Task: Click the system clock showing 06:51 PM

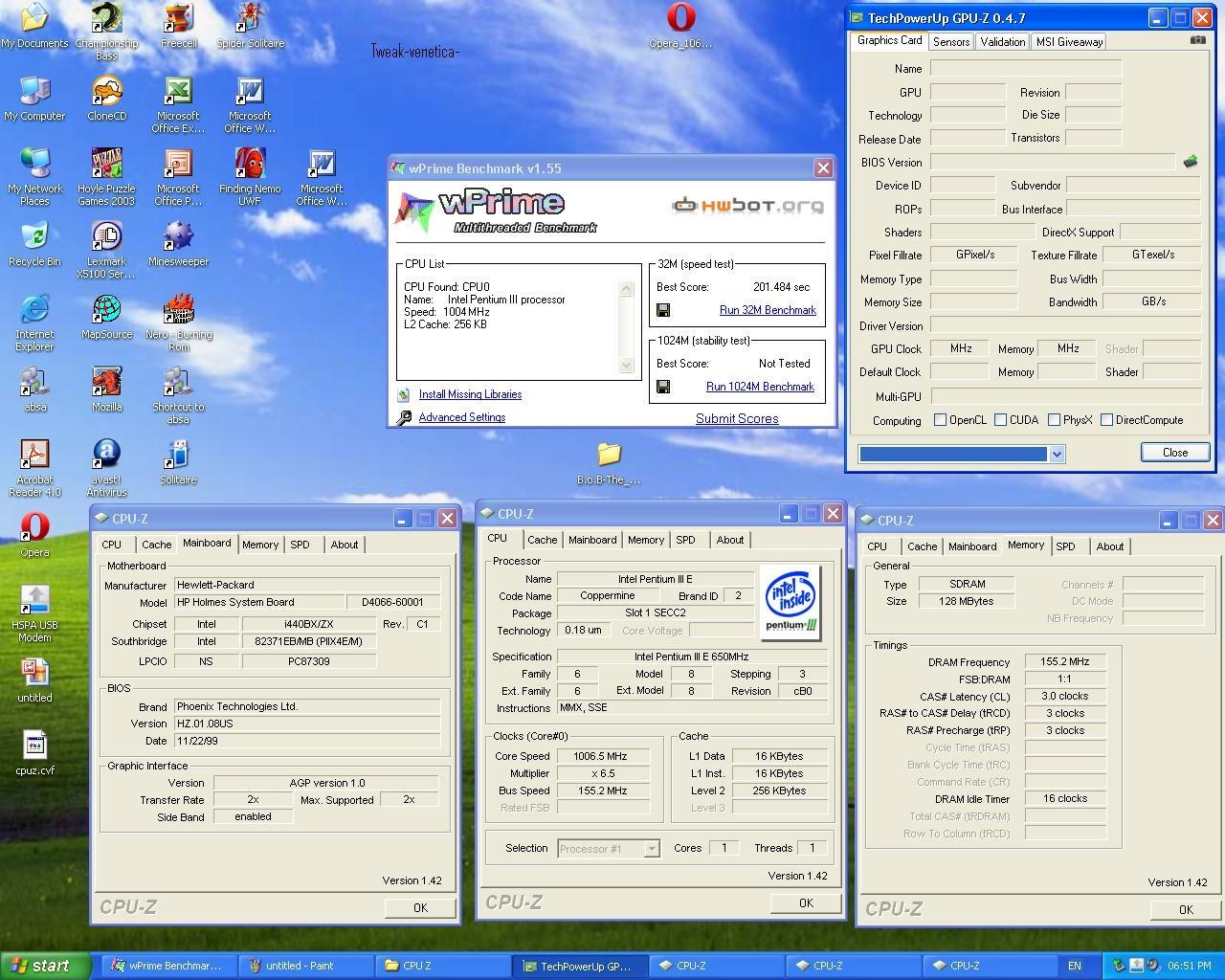Action: point(1189,966)
